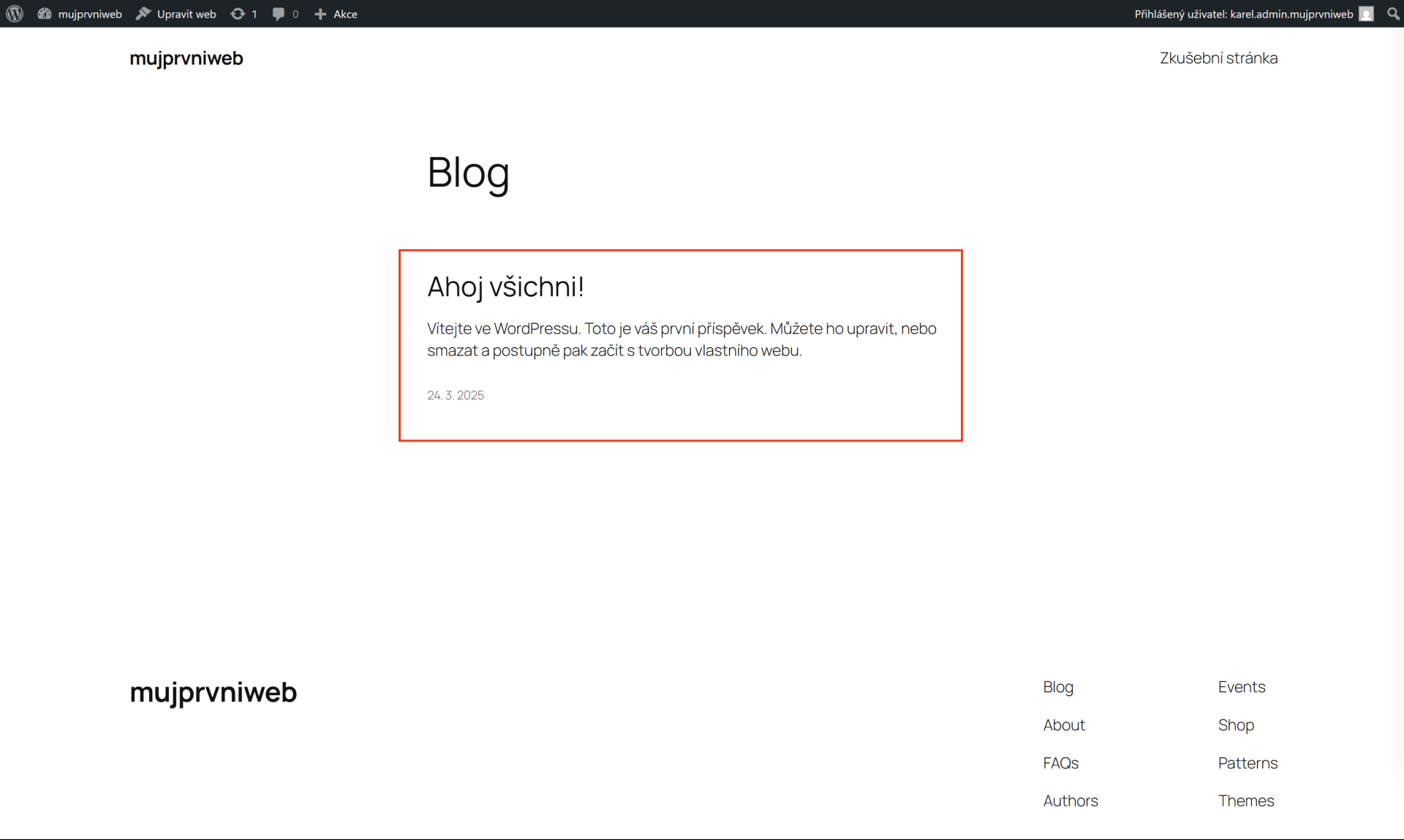1404x840 pixels.
Task: Click the post date 24. 3. 2025
Action: point(455,395)
